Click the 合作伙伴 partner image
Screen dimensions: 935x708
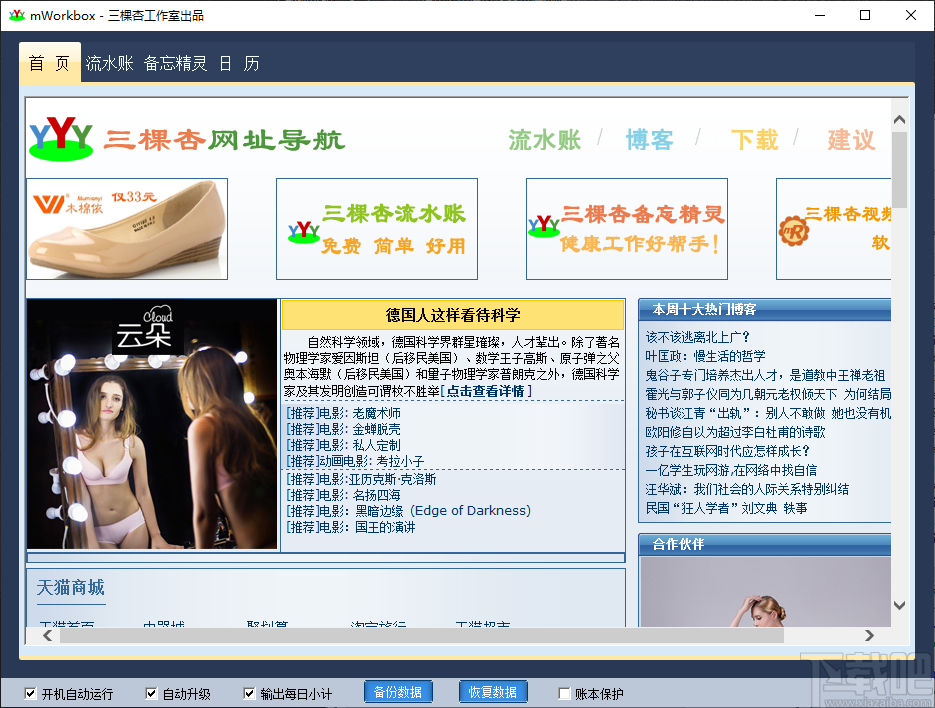[765, 592]
